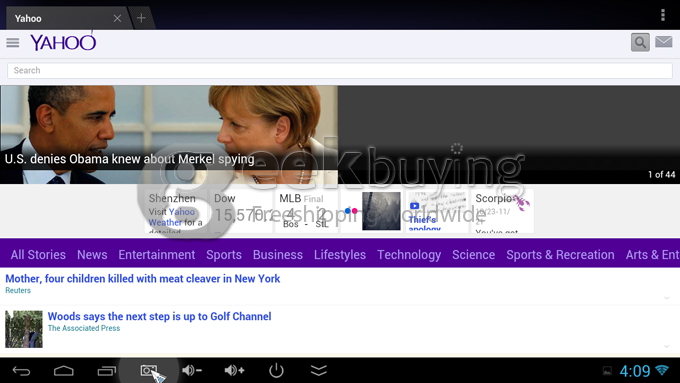Open Android recent apps button
Screen dimensions: 680x383
(x=106, y=370)
